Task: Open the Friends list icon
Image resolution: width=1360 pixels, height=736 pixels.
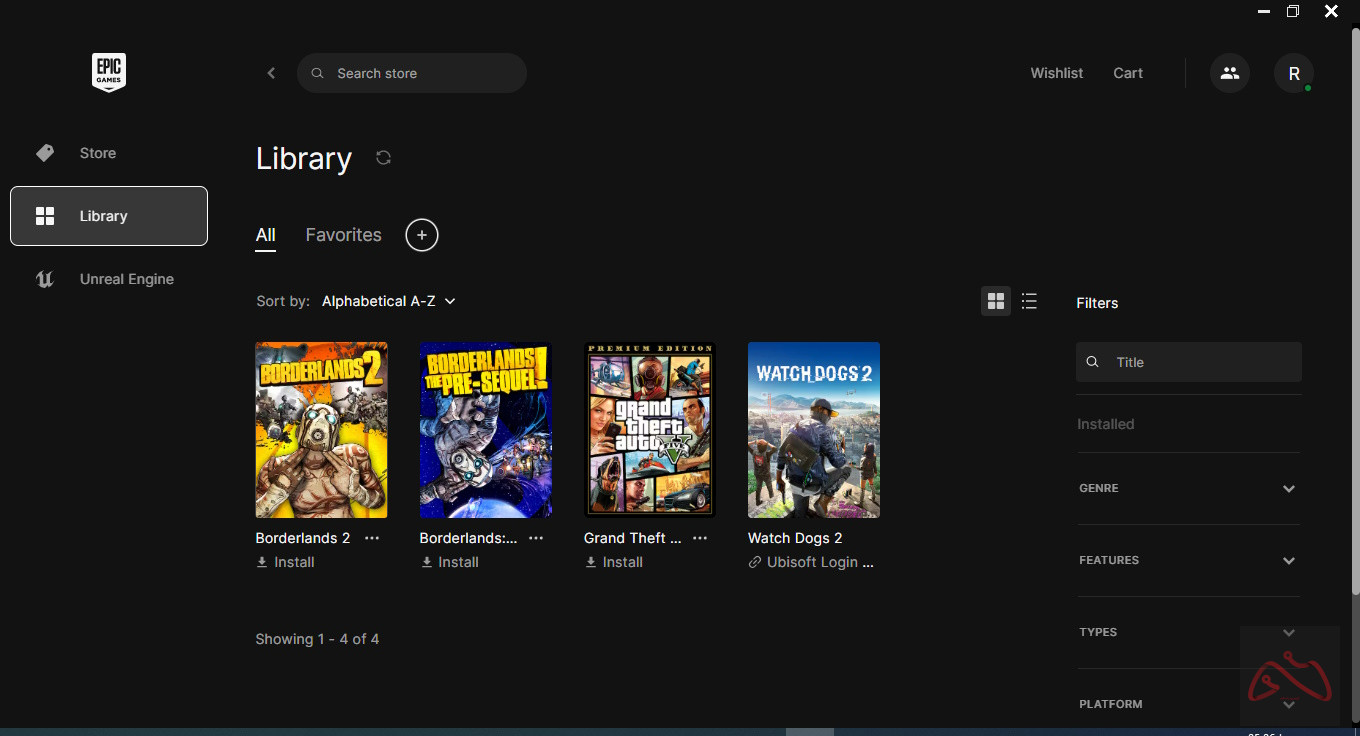Action: click(x=1229, y=73)
